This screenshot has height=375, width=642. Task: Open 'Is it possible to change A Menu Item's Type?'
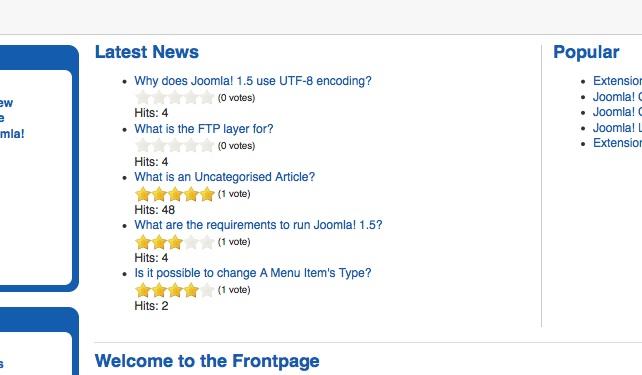pos(253,273)
